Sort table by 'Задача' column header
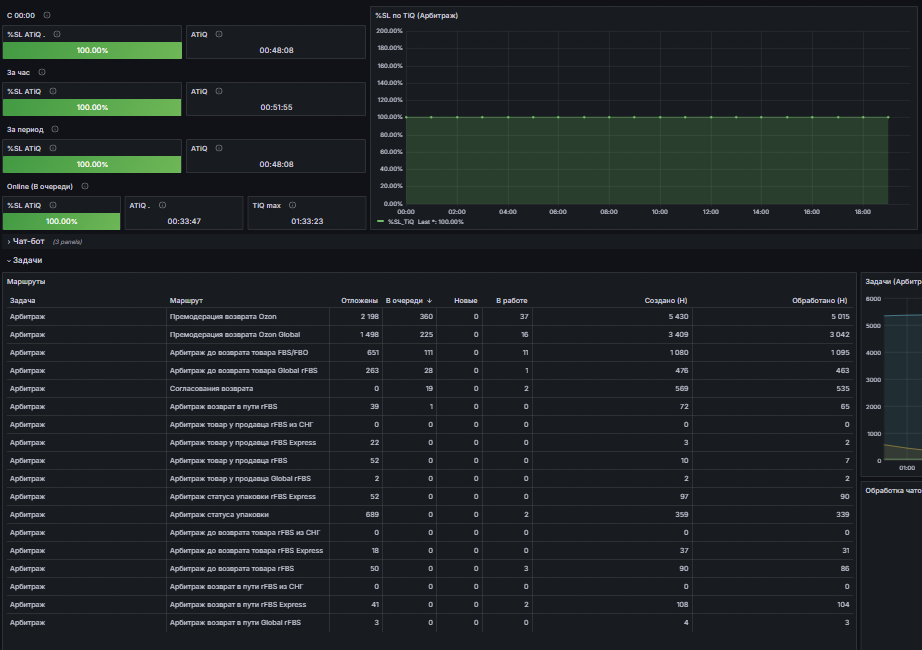922x650 pixels. pyautogui.click(x=22, y=301)
